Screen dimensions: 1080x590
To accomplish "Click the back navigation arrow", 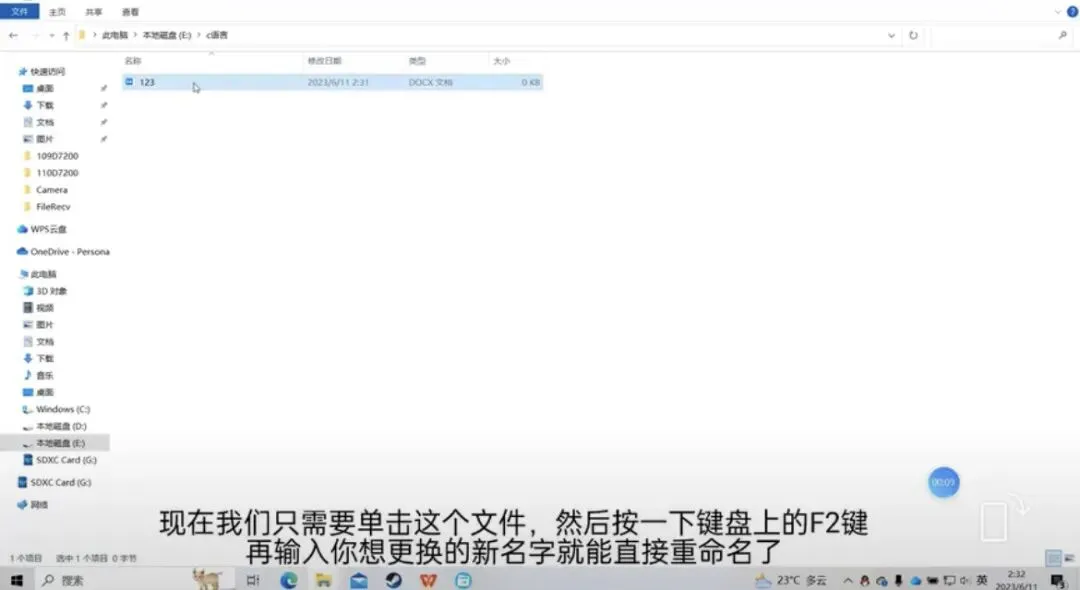I will click(12, 34).
